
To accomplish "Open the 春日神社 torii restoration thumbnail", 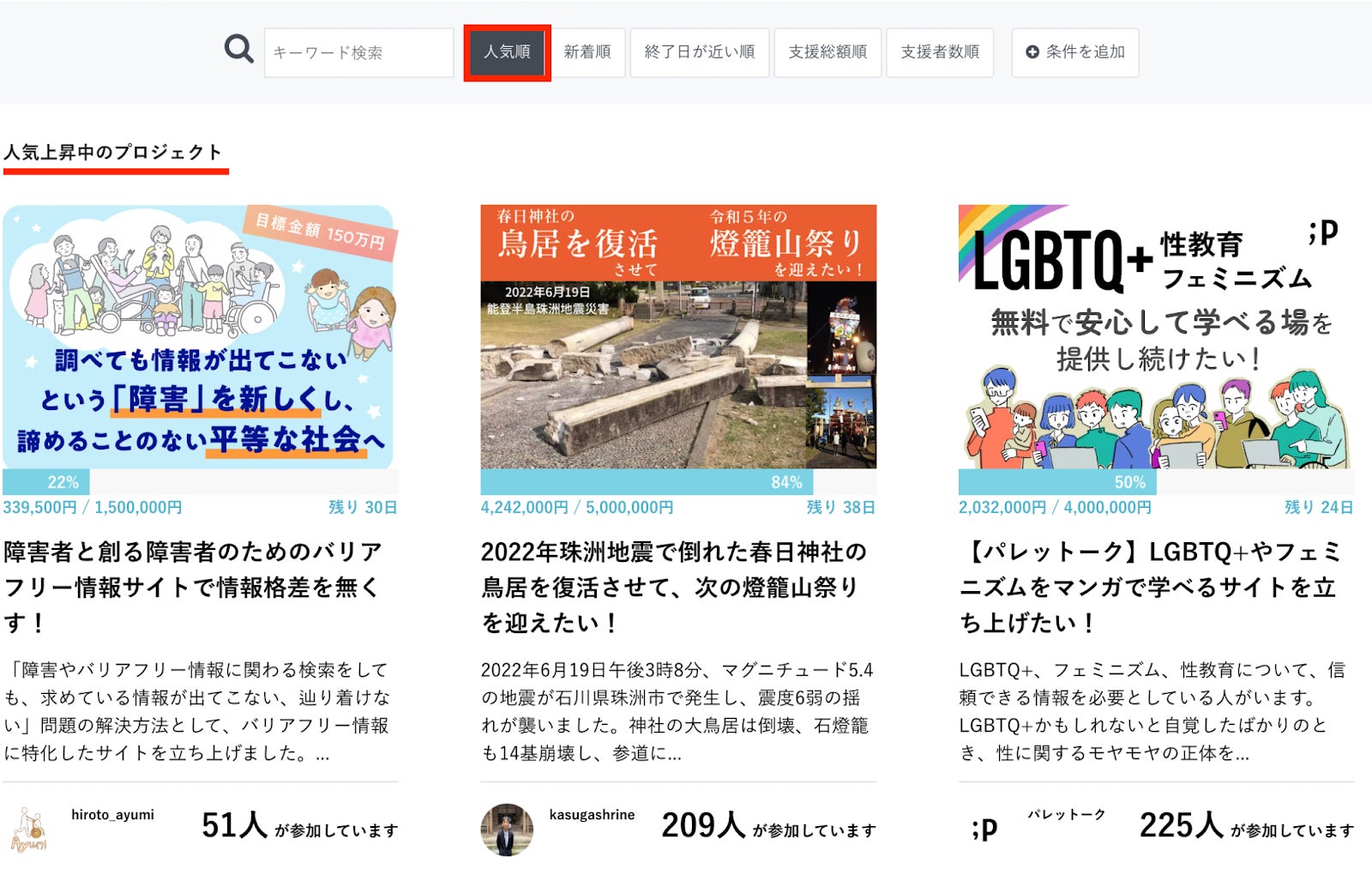I will (678, 336).
